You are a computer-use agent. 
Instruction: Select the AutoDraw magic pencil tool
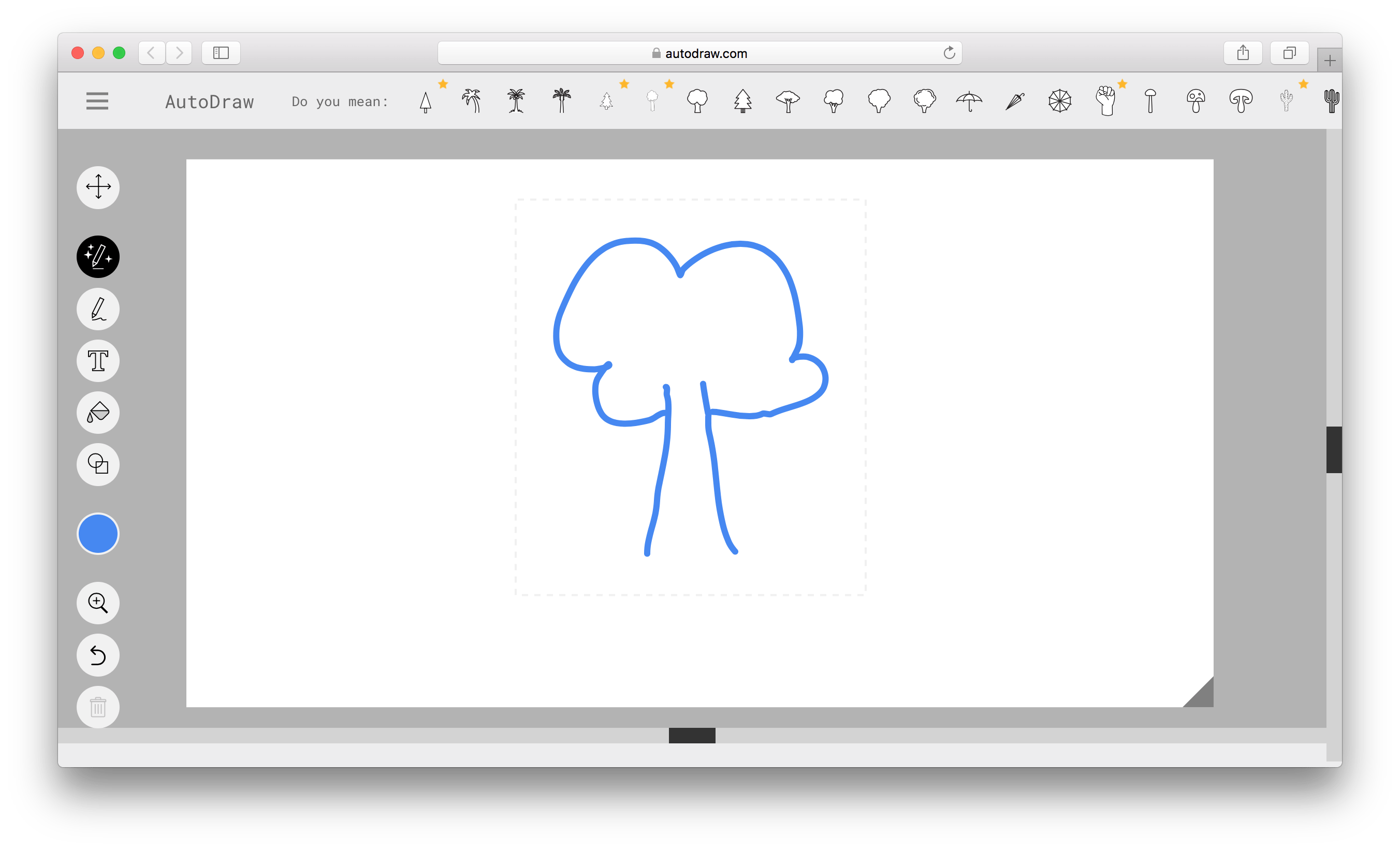pyautogui.click(x=98, y=256)
